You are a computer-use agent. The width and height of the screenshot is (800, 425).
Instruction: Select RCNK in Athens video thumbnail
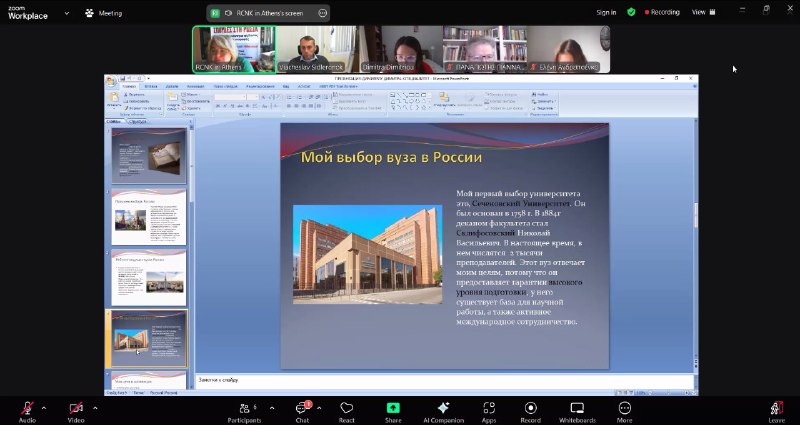click(234, 49)
